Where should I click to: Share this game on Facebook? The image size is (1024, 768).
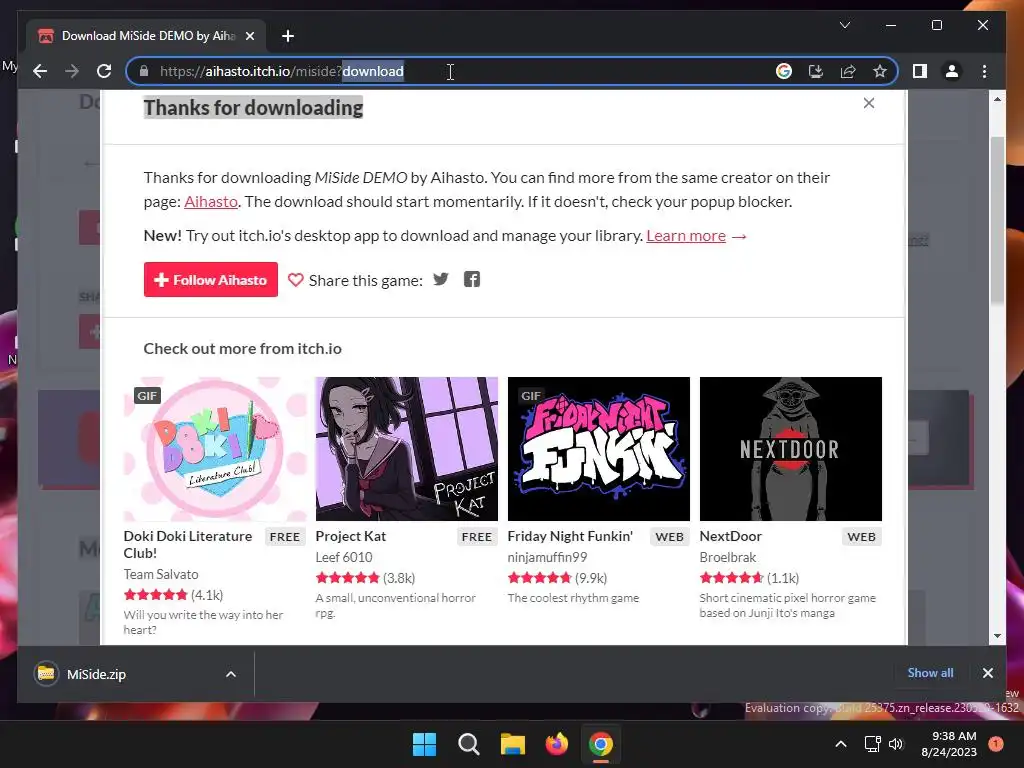tap(472, 280)
